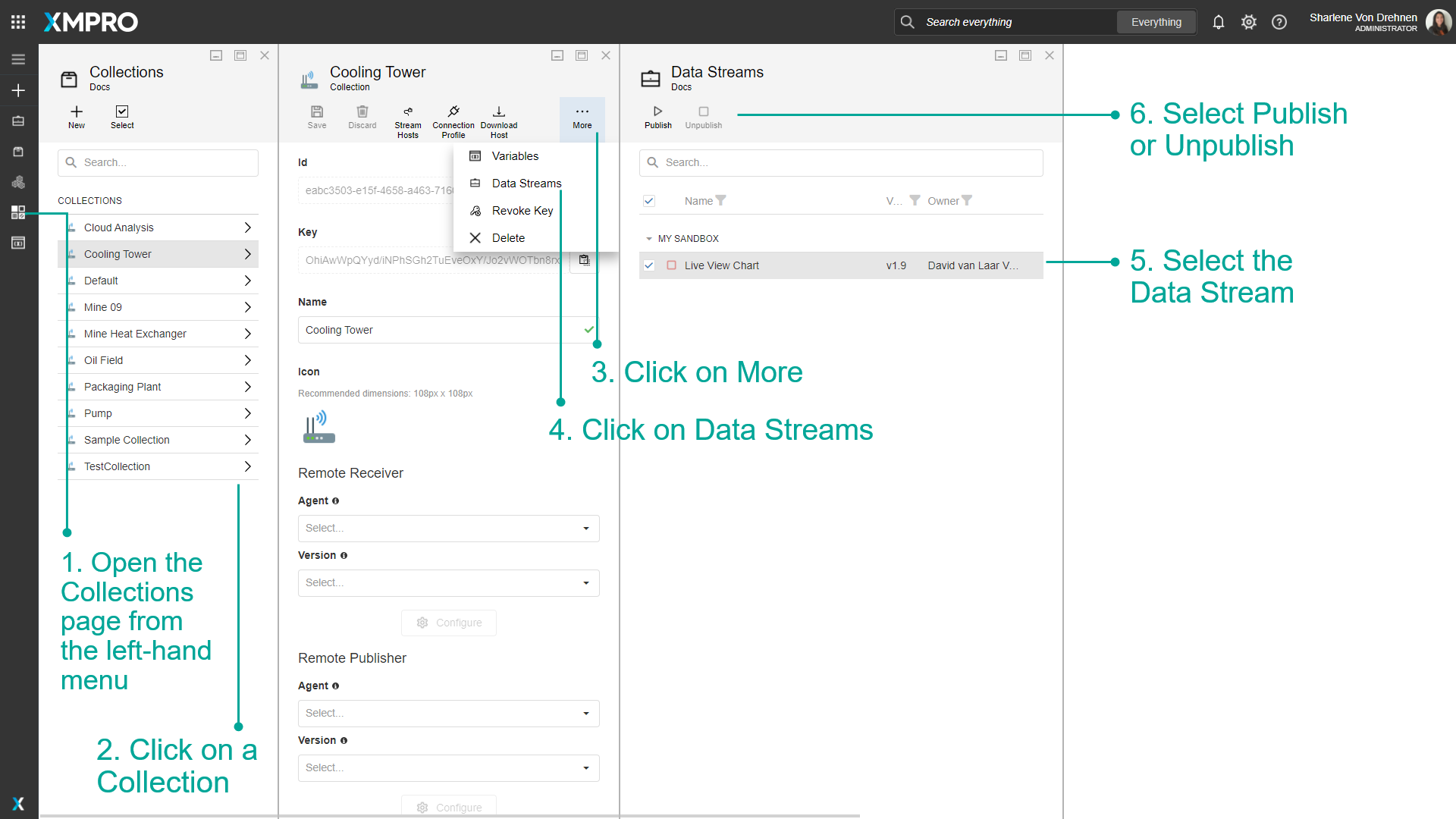Click the Publish play icon
Viewport: 1456px width, 819px height.
[x=657, y=112]
